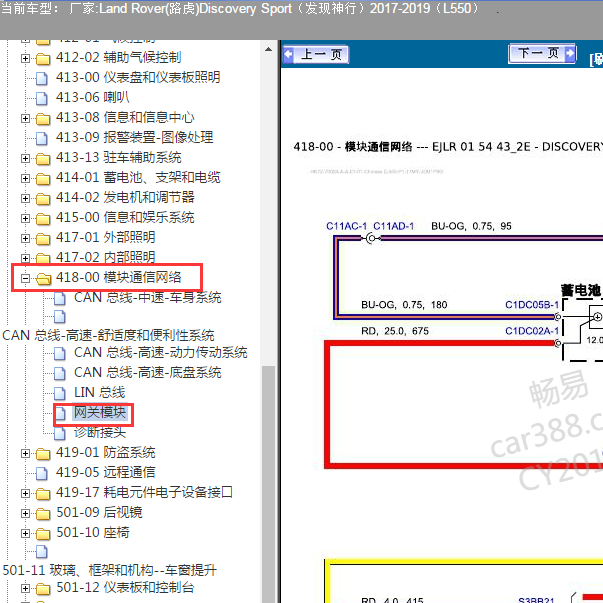Click the LIN 总线 page icon
Viewport: 603px width, 603px height.
pos(60,393)
